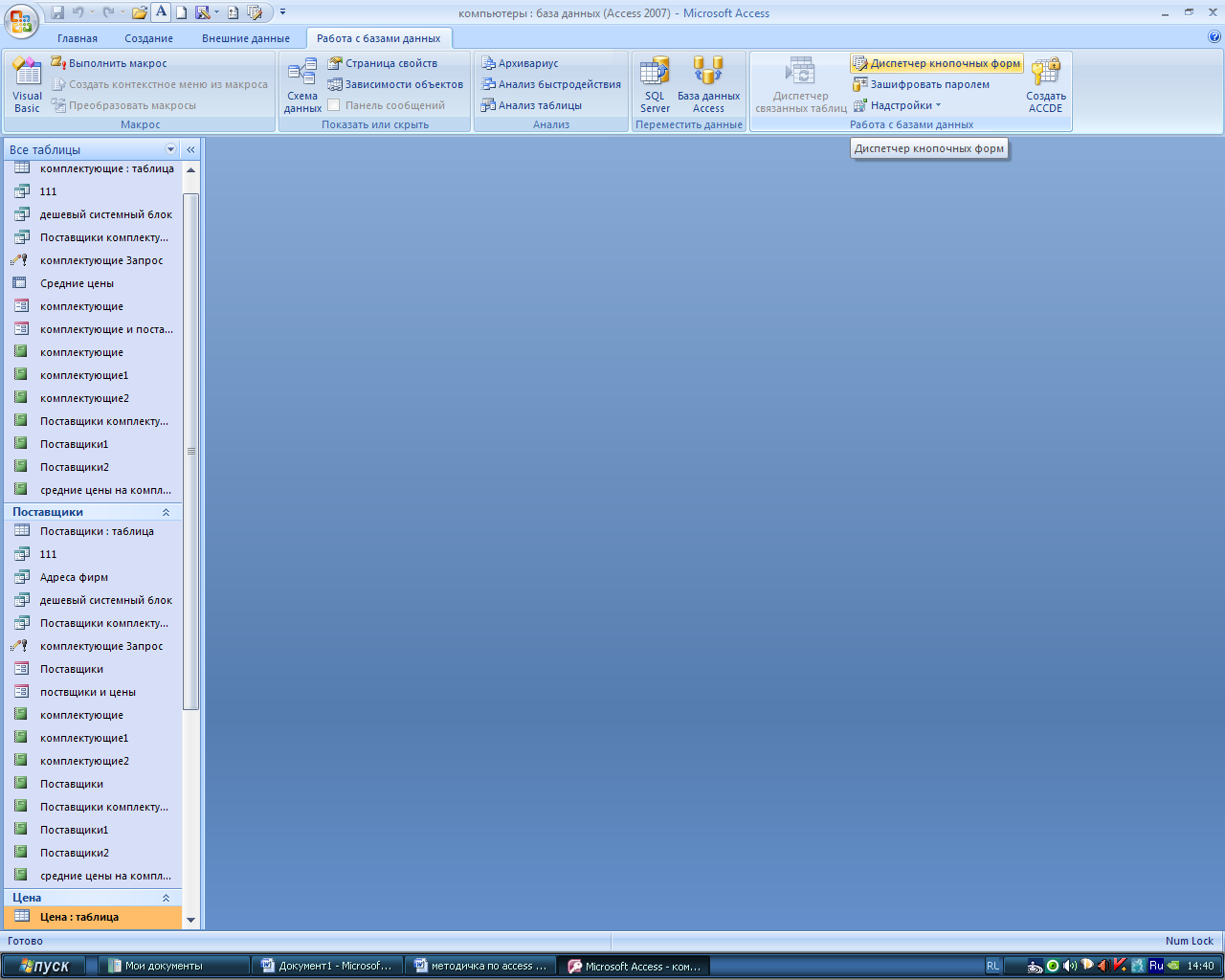The width and height of the screenshot is (1225, 980).
Task: Undo via Quick Access toolbar arrow
Action: coord(78,12)
